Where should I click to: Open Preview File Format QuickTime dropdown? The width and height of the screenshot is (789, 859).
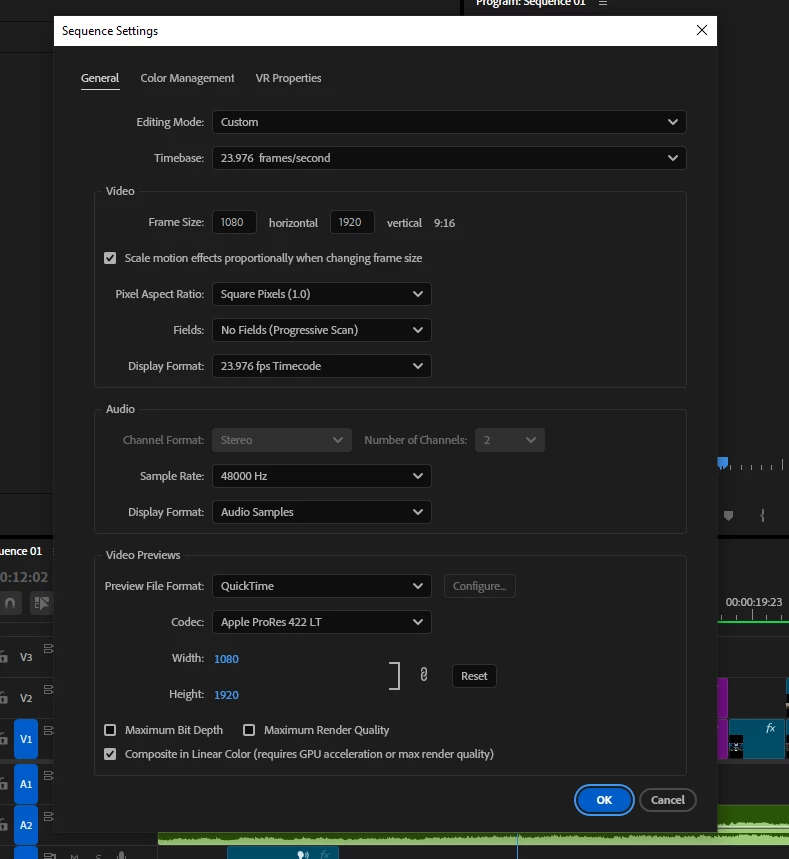click(322, 586)
